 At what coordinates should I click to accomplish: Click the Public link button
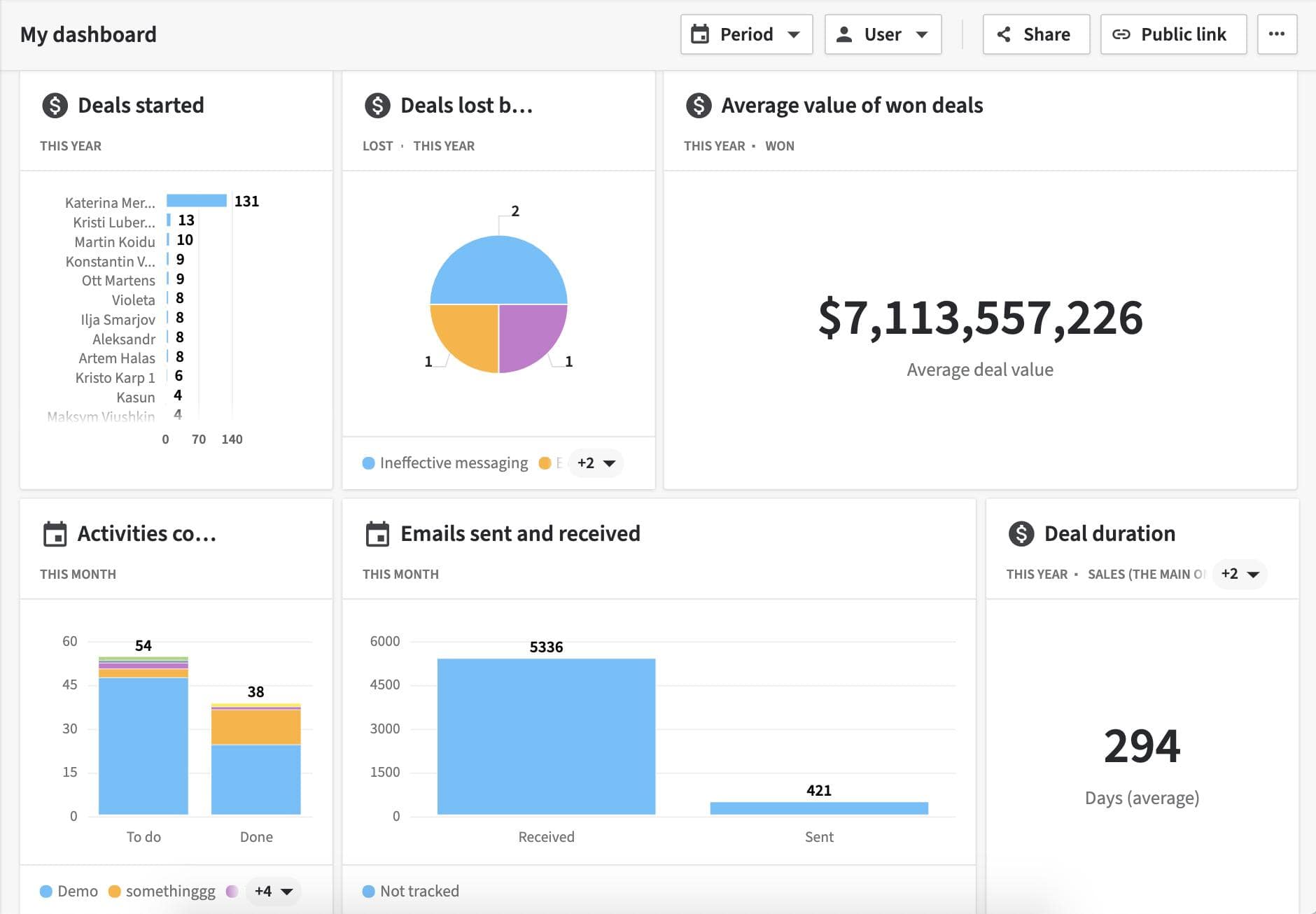pos(1172,34)
